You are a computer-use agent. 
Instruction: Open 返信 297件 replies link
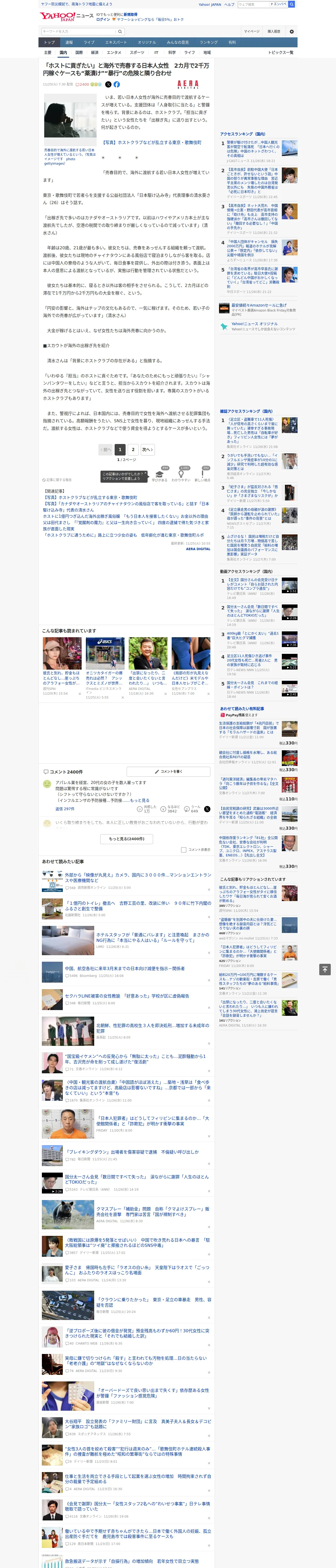[x=65, y=809]
